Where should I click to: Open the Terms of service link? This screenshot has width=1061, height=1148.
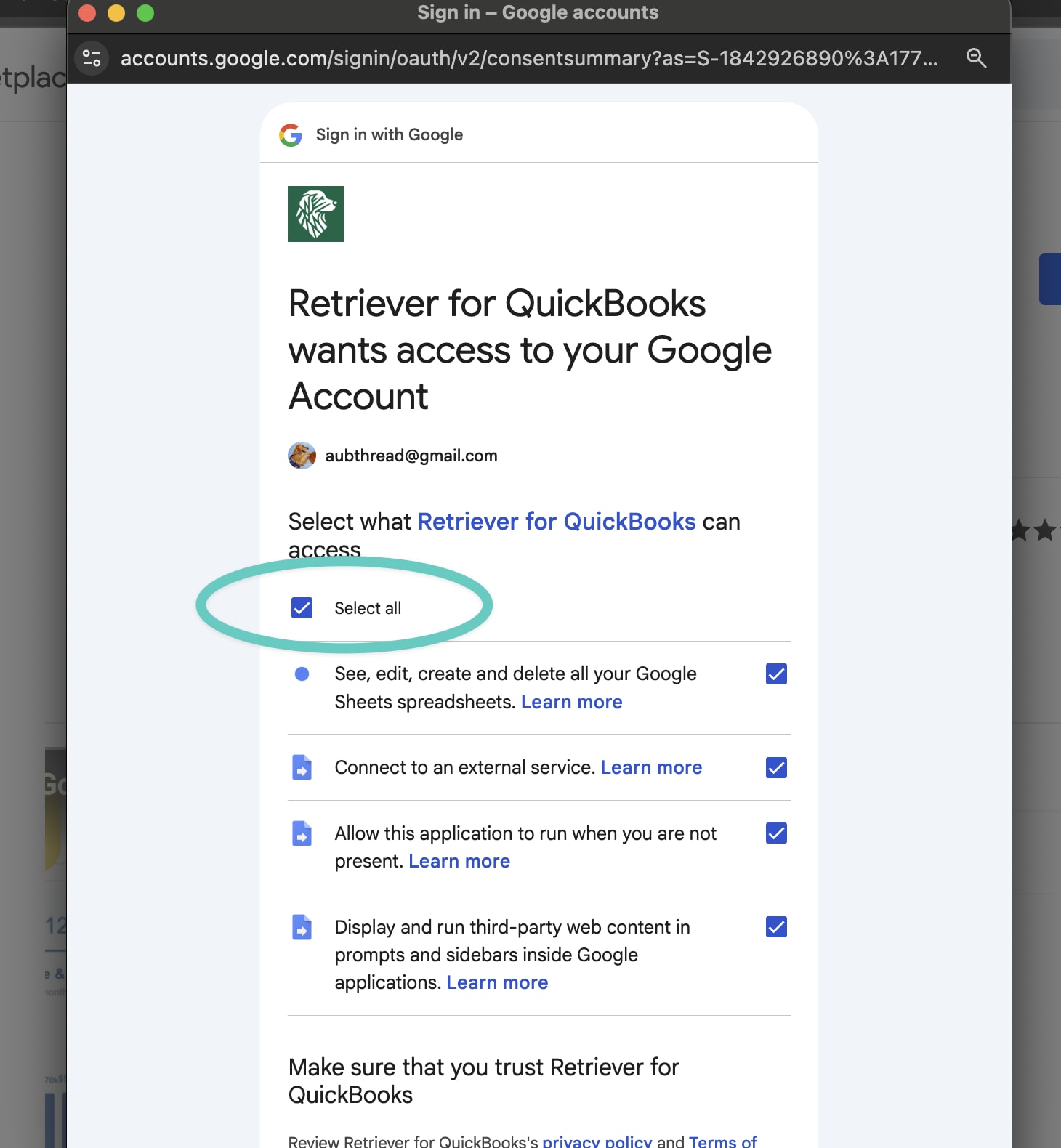[x=723, y=1141]
